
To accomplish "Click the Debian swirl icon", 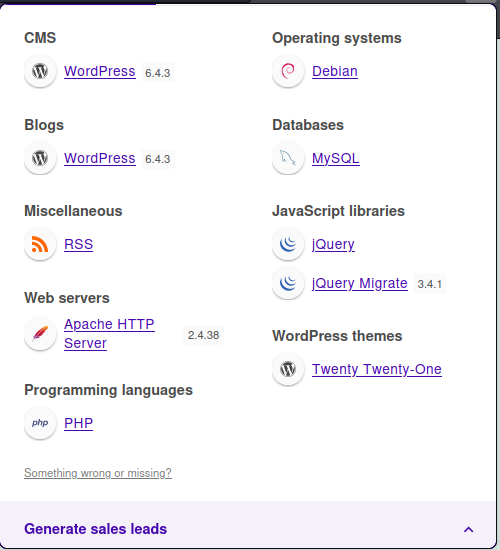I will (288, 71).
